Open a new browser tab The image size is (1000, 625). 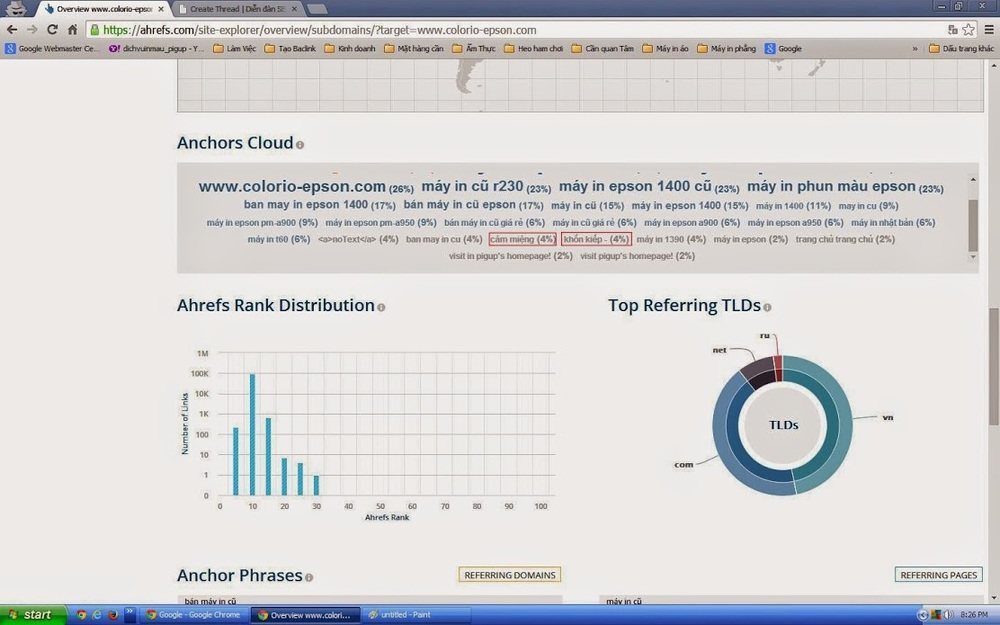pyautogui.click(x=317, y=9)
